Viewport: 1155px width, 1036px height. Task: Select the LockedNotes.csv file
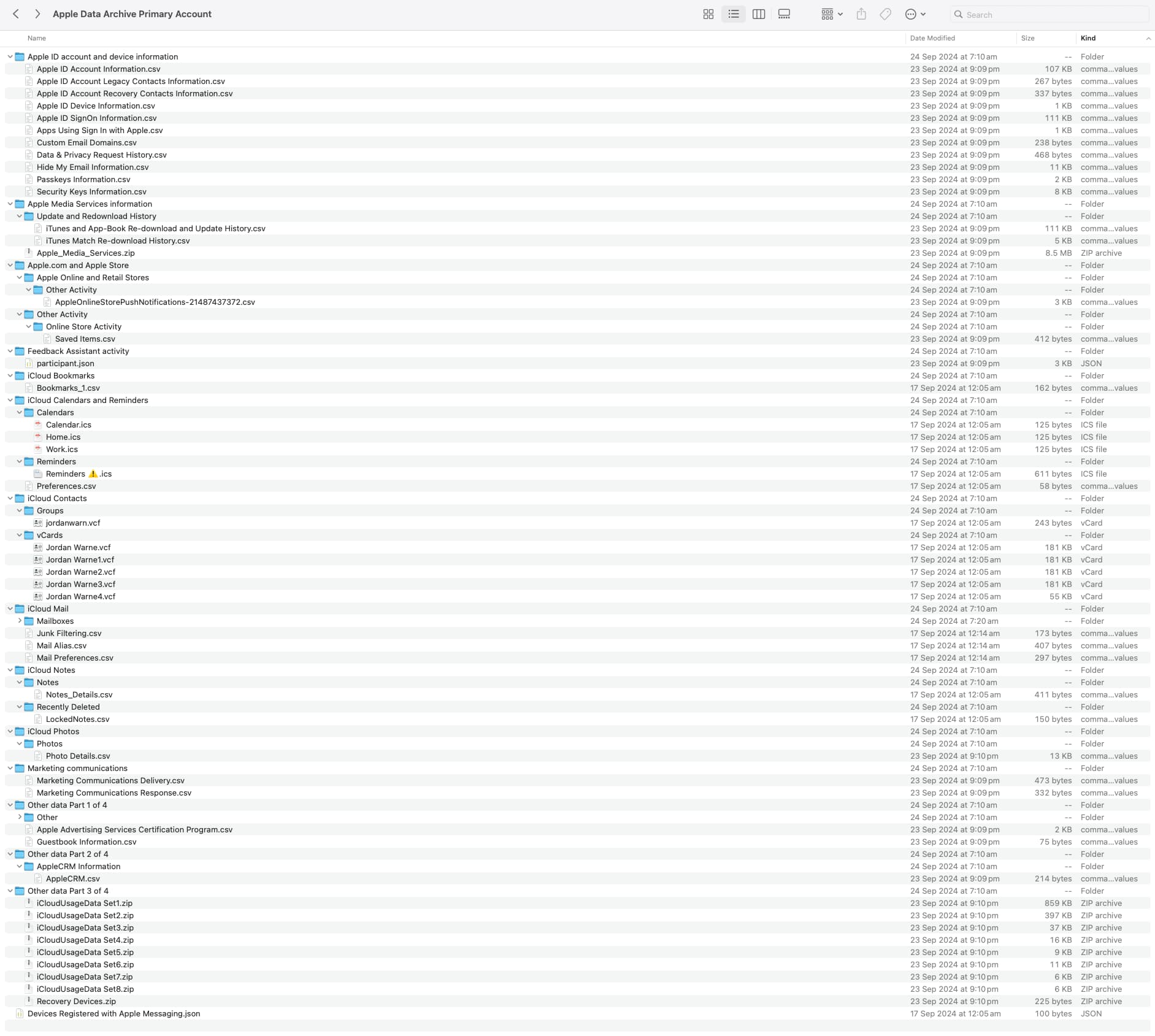tap(78, 719)
